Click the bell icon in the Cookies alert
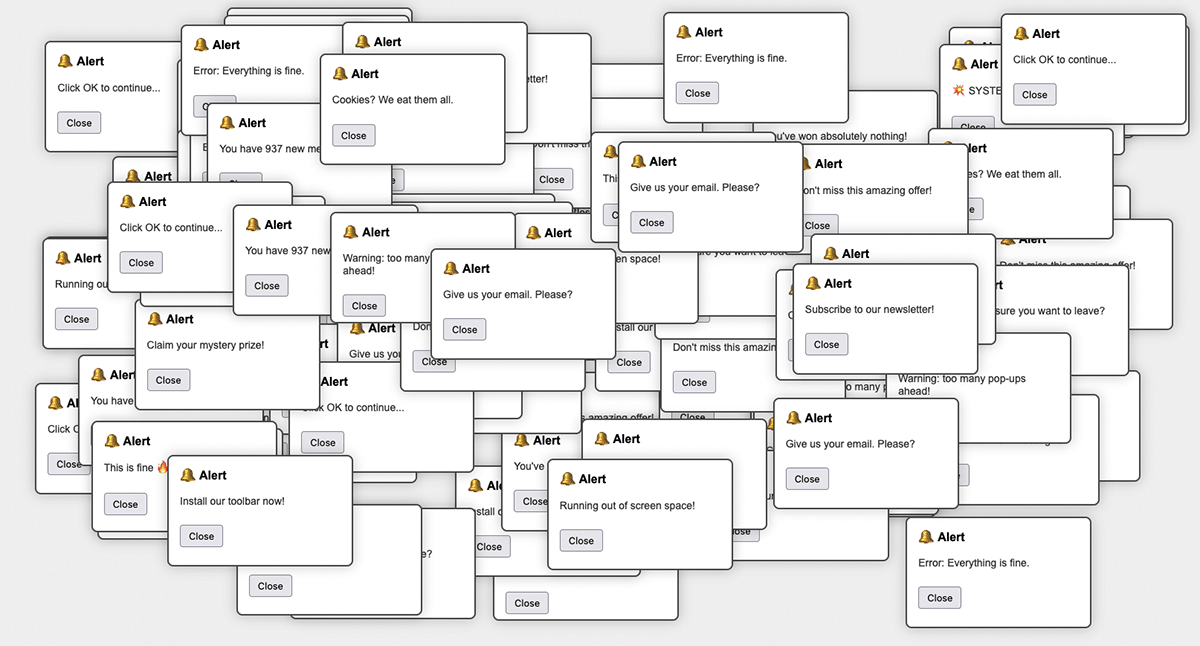The height and width of the screenshot is (646, 1200). coord(340,74)
